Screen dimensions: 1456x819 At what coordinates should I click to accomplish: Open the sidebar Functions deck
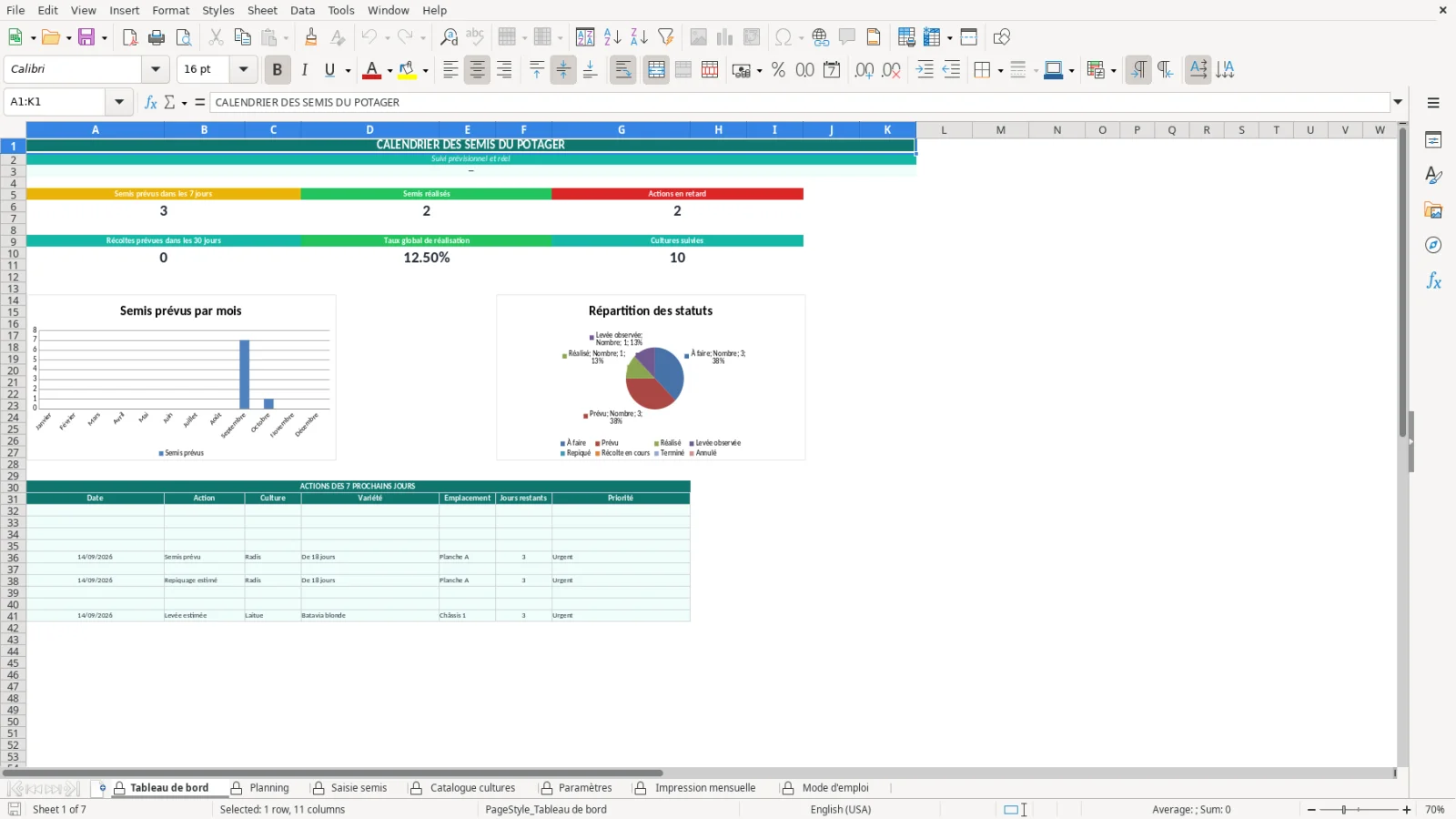tap(1433, 281)
